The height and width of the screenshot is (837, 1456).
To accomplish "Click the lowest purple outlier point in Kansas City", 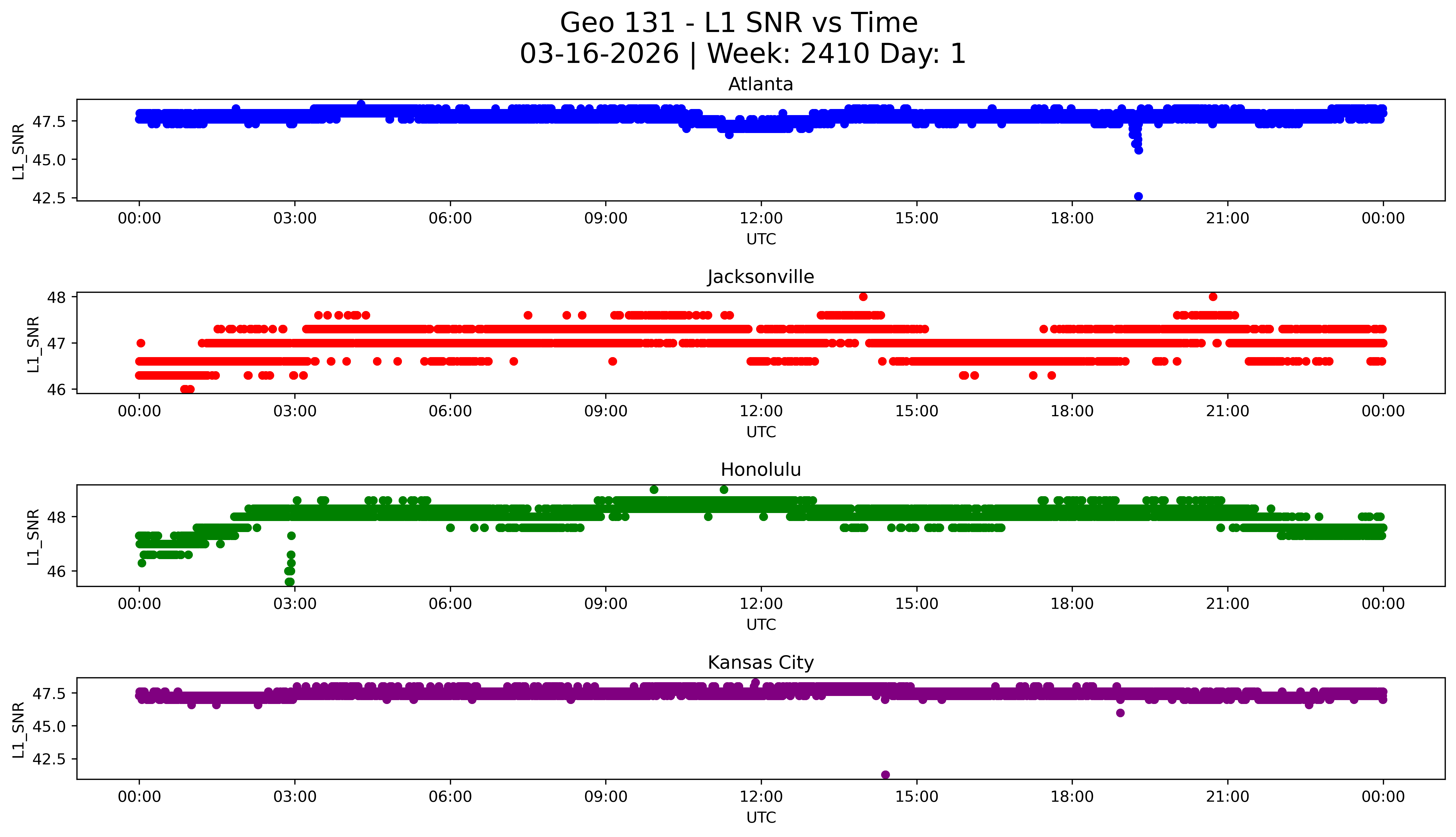I will click(x=886, y=775).
